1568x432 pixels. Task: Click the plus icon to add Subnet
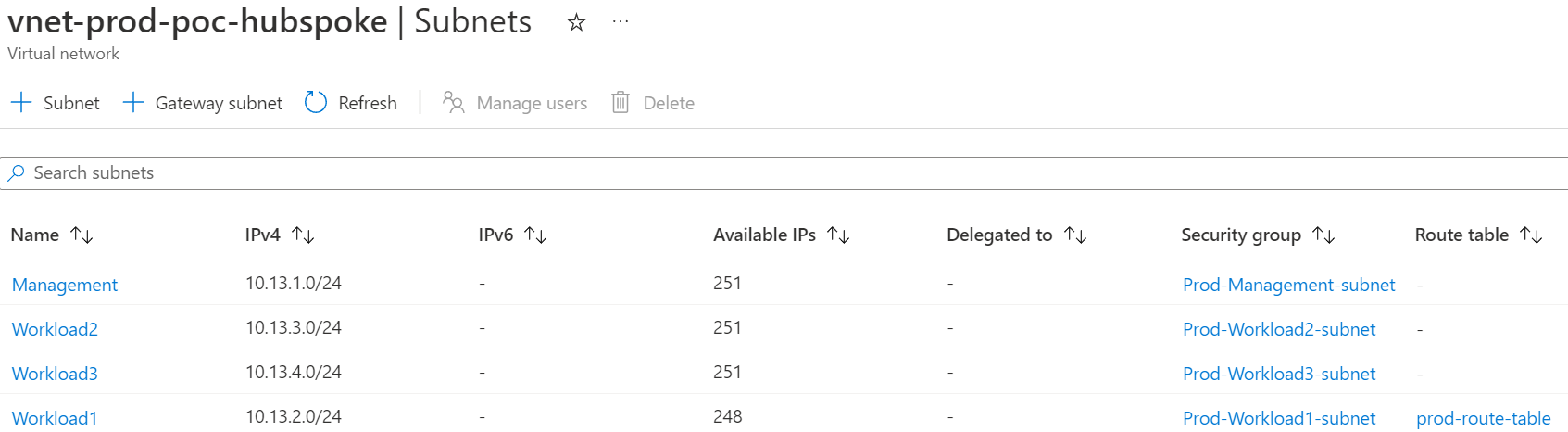tap(21, 103)
